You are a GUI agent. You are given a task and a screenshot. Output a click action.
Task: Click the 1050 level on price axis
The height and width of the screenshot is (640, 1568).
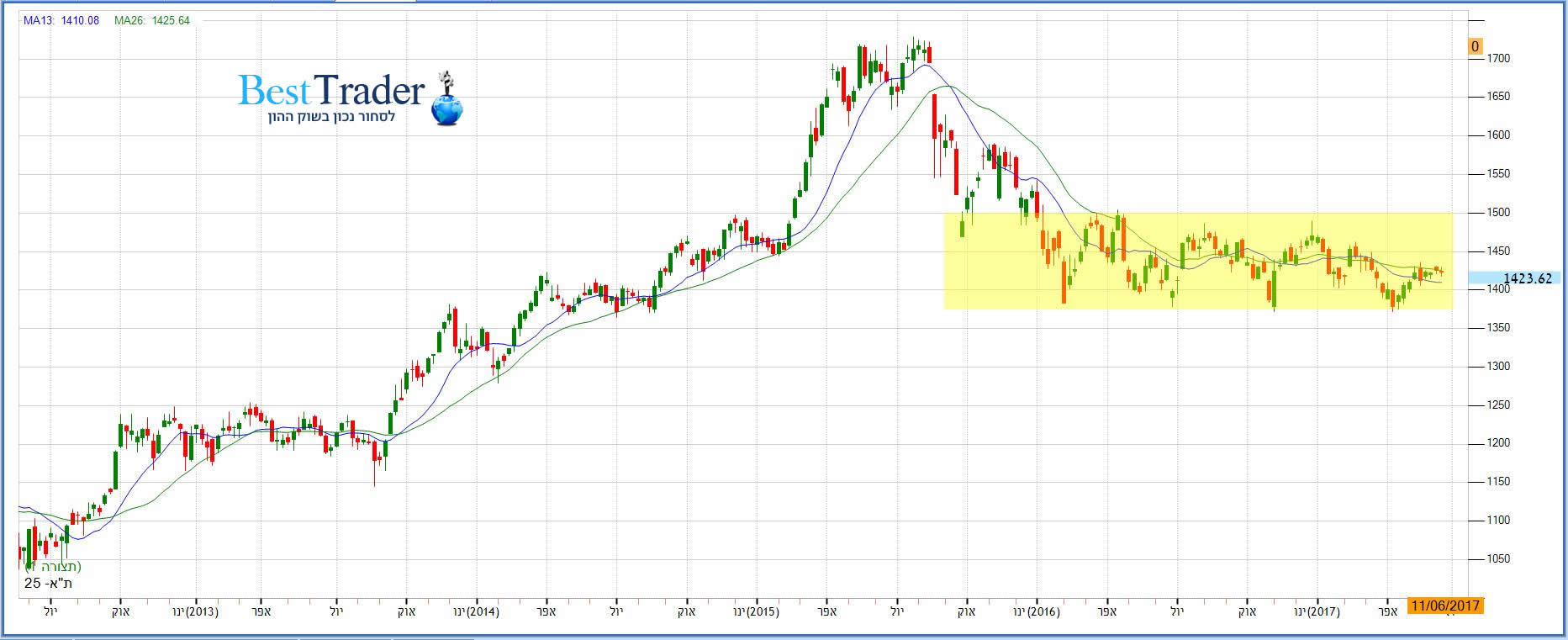(1498, 559)
